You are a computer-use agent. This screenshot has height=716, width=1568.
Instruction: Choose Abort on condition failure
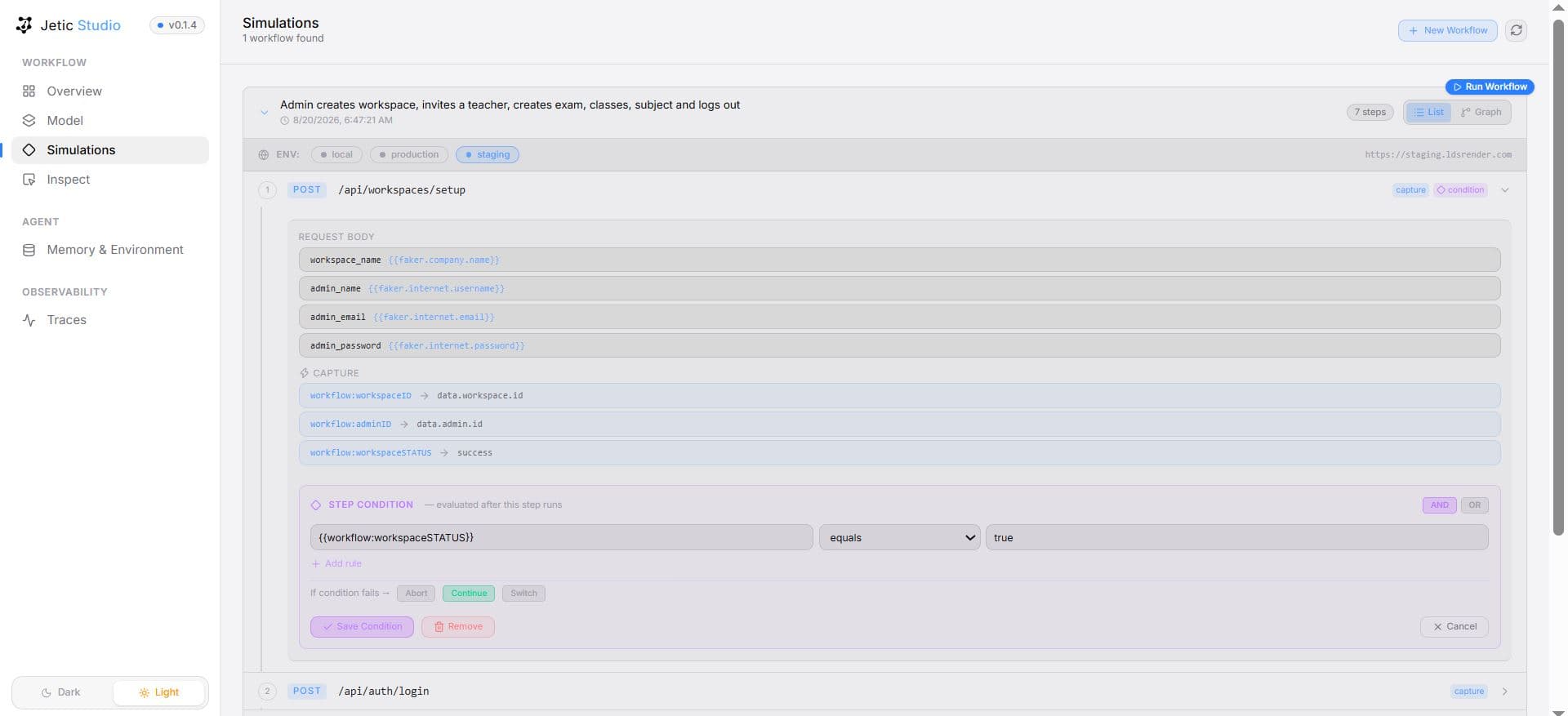click(416, 594)
